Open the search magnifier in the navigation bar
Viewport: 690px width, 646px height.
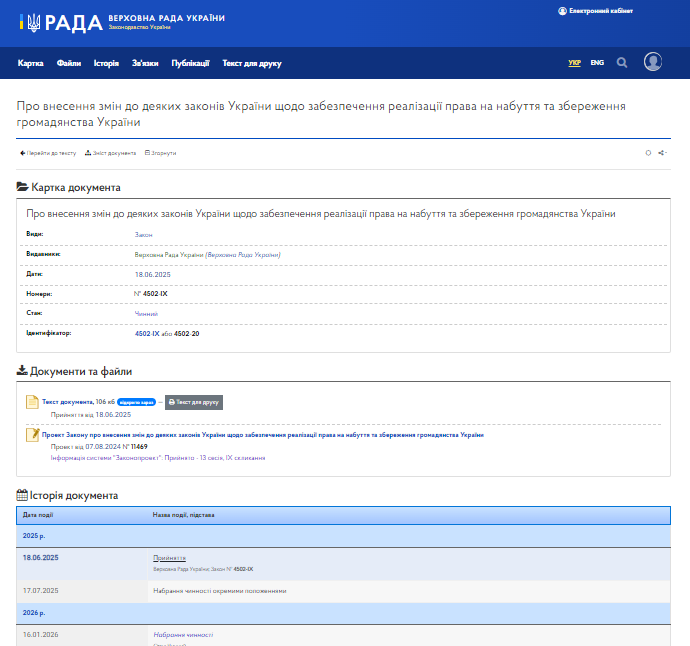point(621,62)
